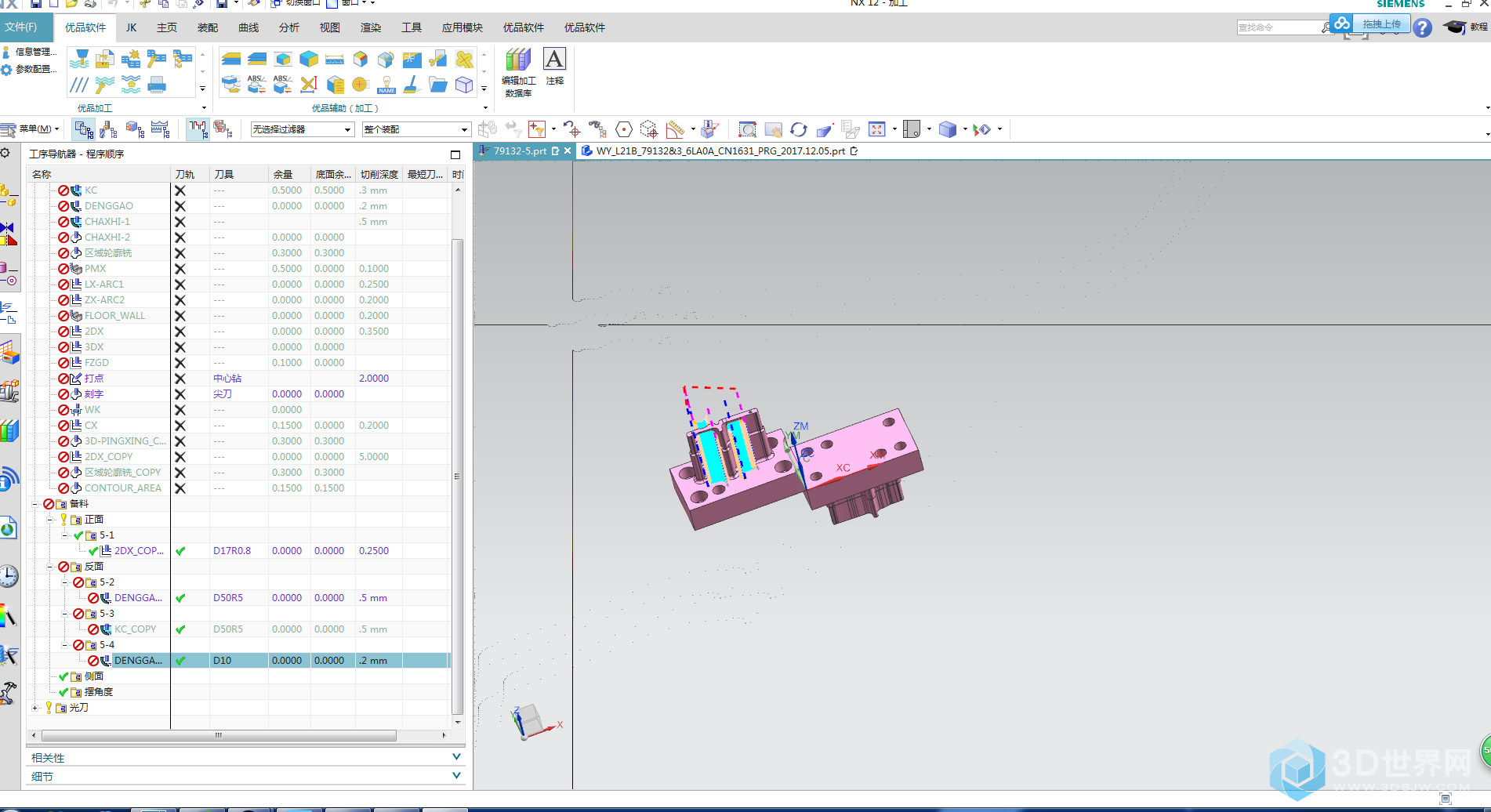Collapse the 备料 tree node
1491x812 pixels.
coord(34,504)
